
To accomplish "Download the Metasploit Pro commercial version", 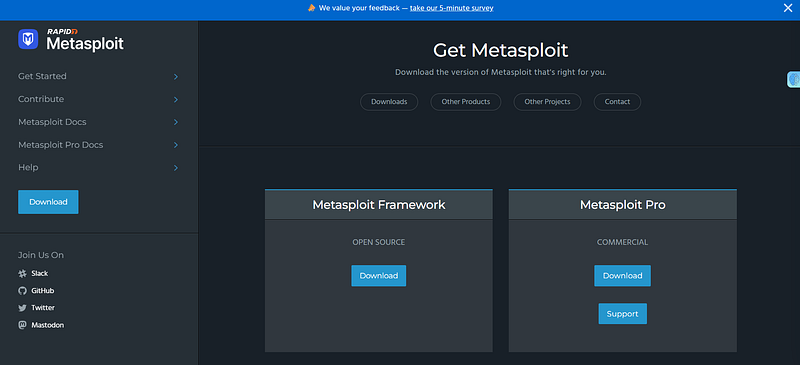I will click(x=622, y=276).
